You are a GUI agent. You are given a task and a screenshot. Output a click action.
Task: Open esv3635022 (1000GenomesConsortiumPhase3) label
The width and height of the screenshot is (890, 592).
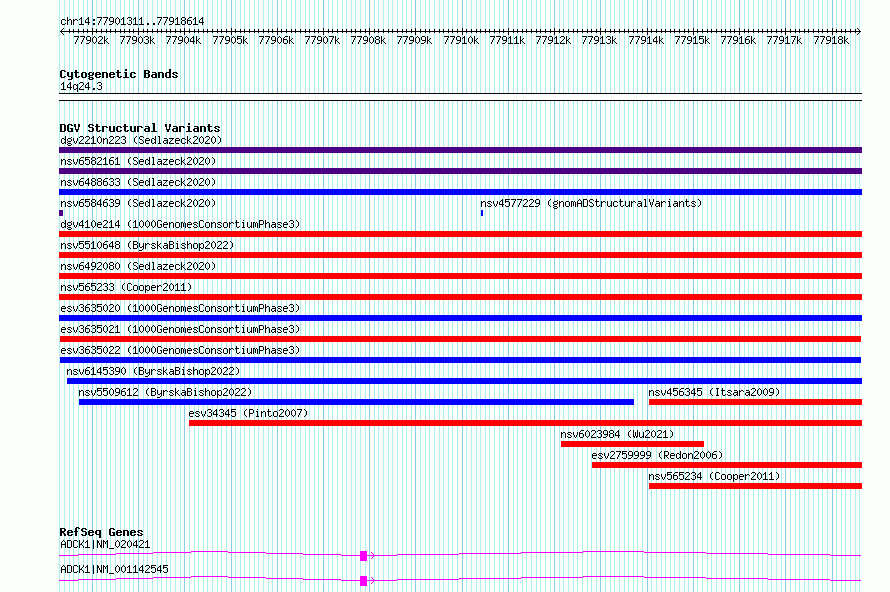click(x=180, y=350)
